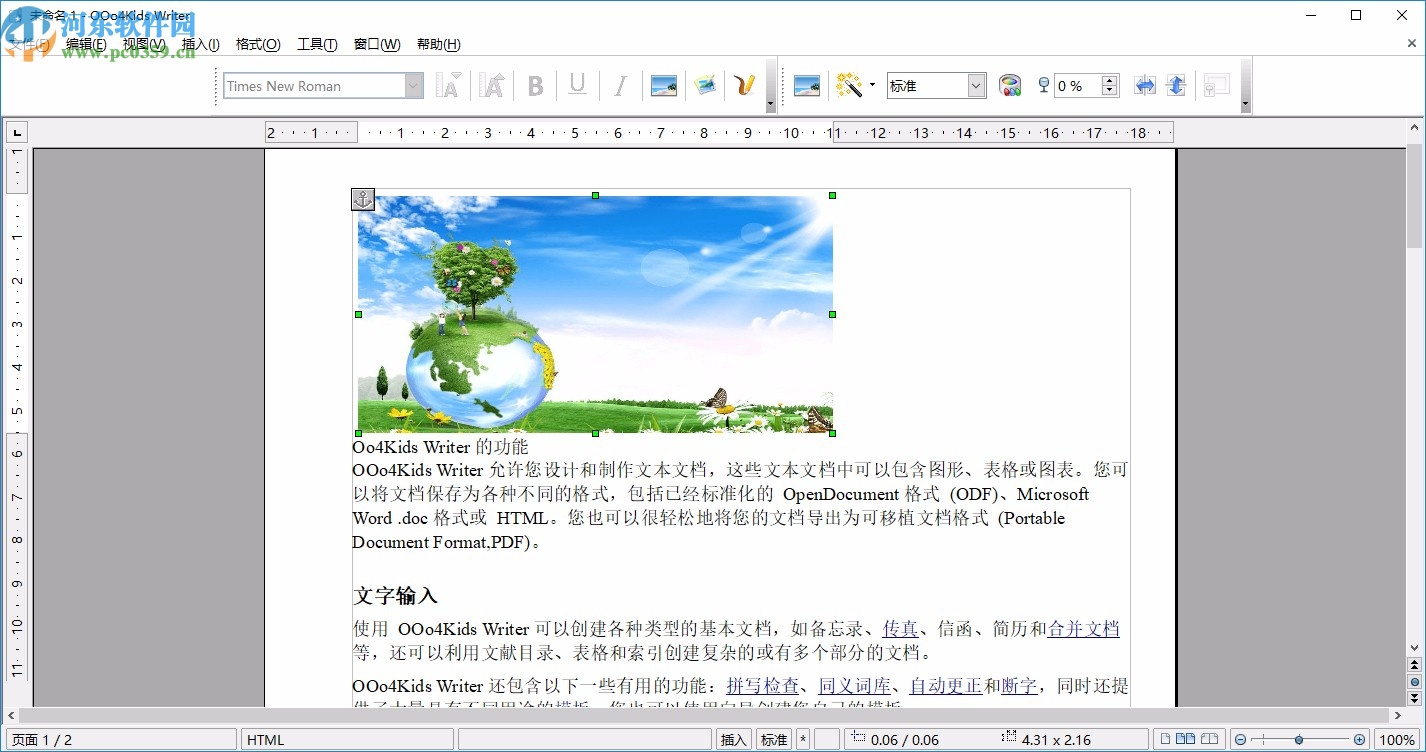Open the Gallery icon in the toolbar

point(705,86)
